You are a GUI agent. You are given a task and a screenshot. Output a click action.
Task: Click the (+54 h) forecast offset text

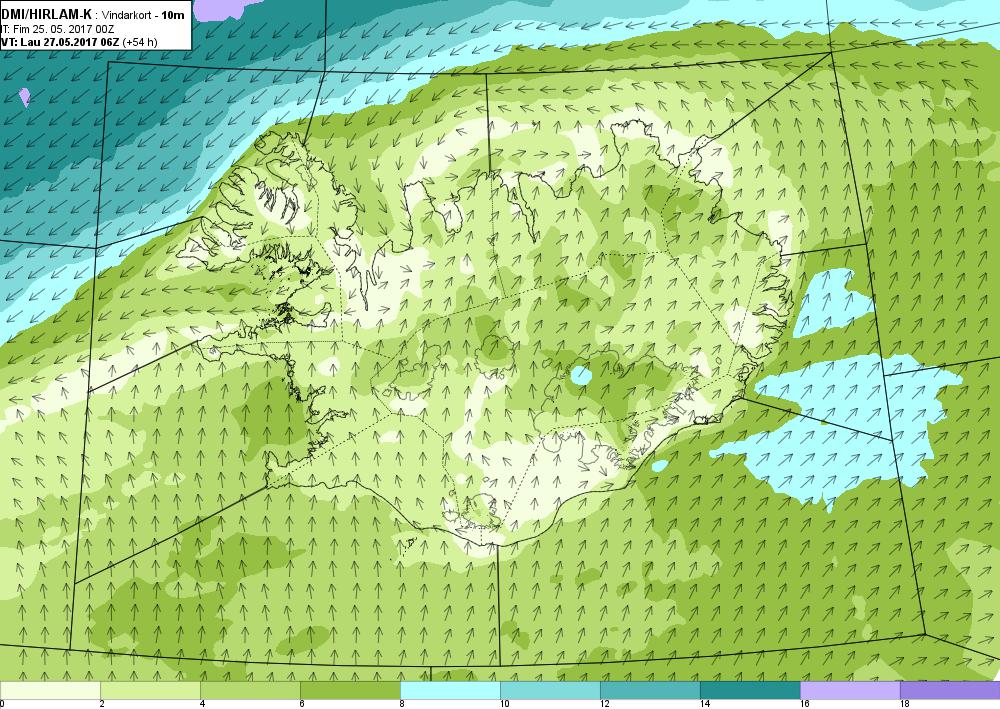140,42
